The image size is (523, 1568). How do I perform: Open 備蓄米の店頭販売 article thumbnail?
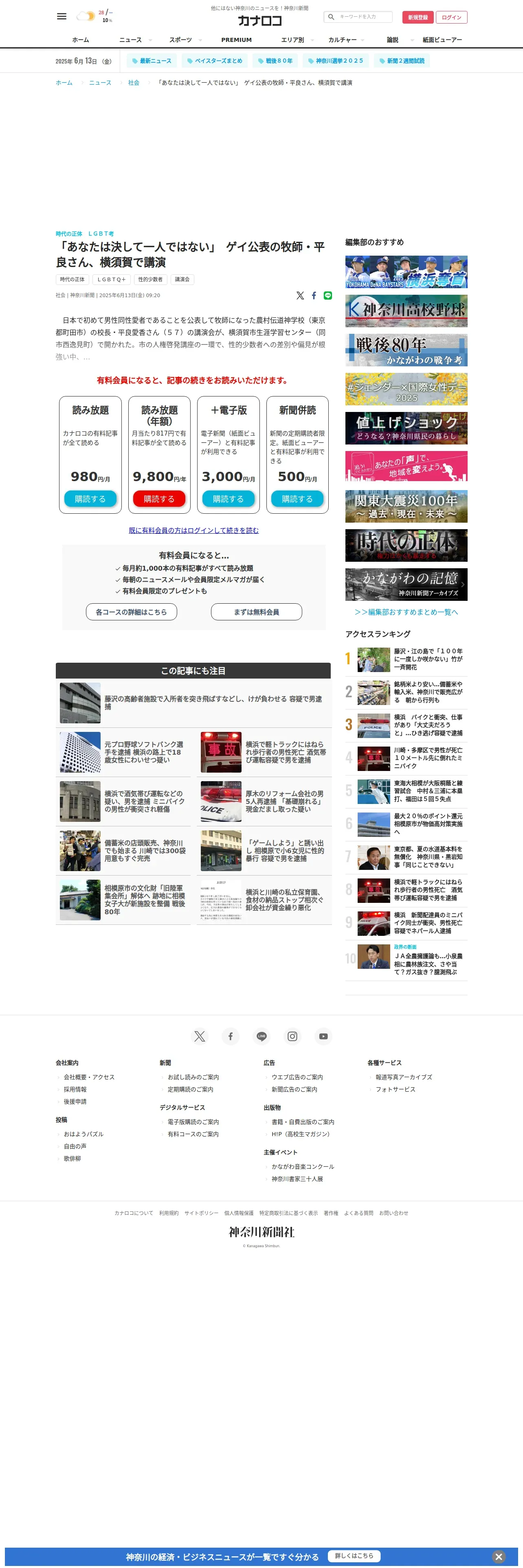click(x=80, y=850)
